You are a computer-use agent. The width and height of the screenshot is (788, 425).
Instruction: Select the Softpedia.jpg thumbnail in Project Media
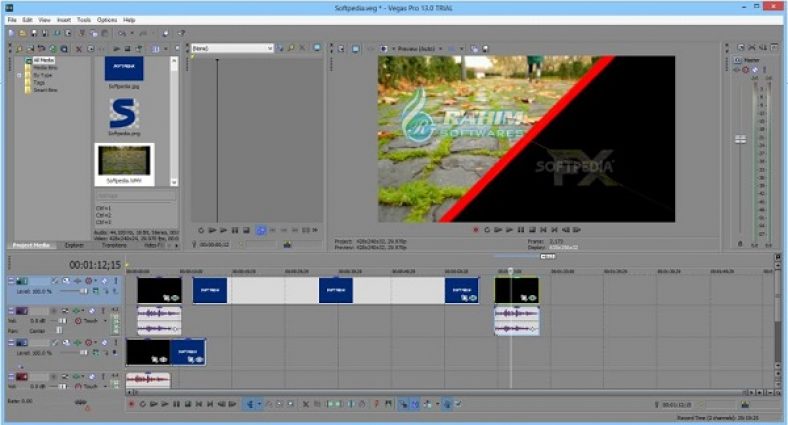[x=124, y=69]
